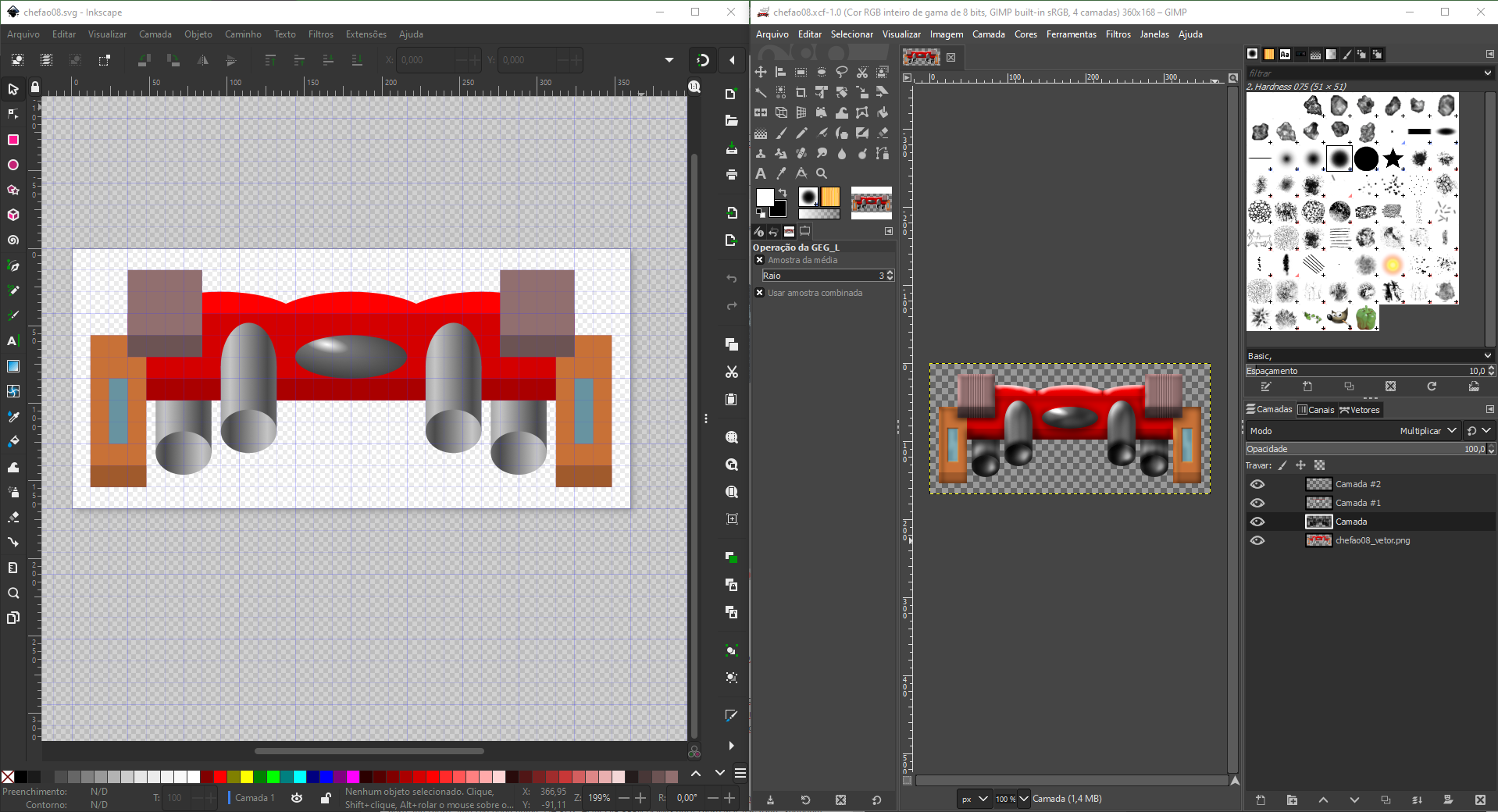Viewport: 1498px width, 812px height.
Task: Select the Inkscape ellipse tool
Action: click(13, 165)
